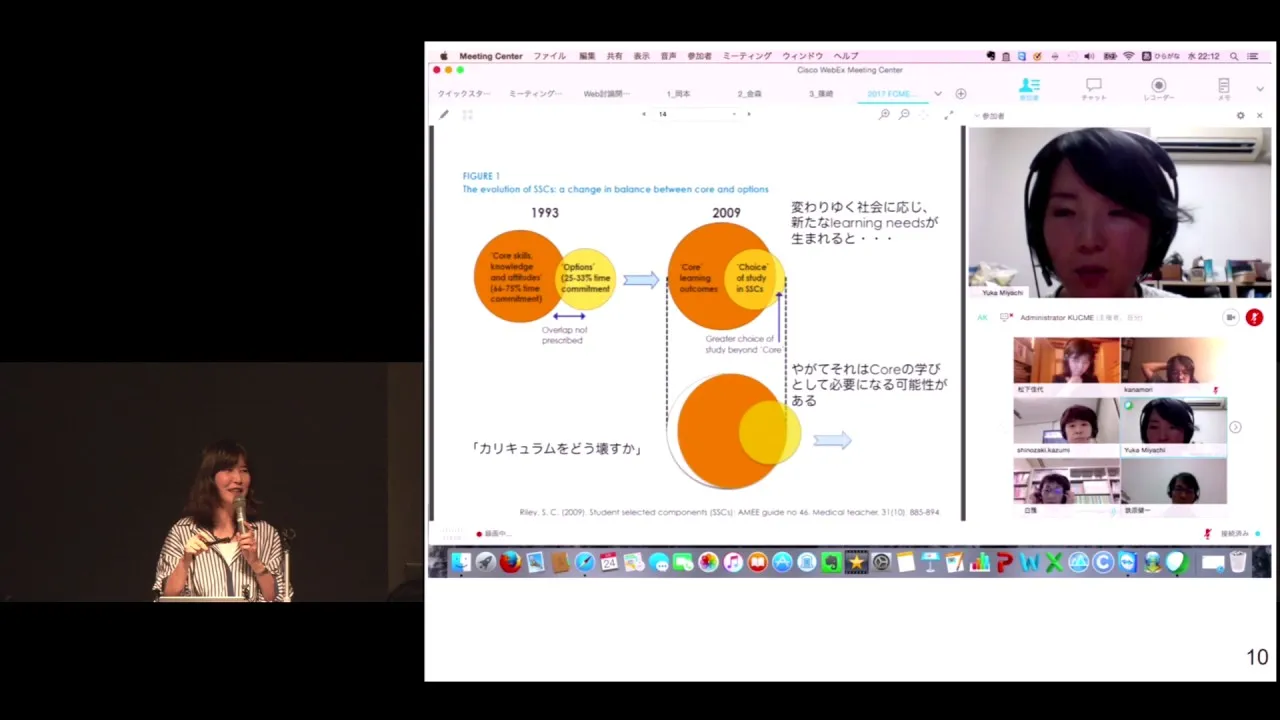This screenshot has height=720, width=1280.
Task: Open the 音声 menu
Action: [668, 56]
